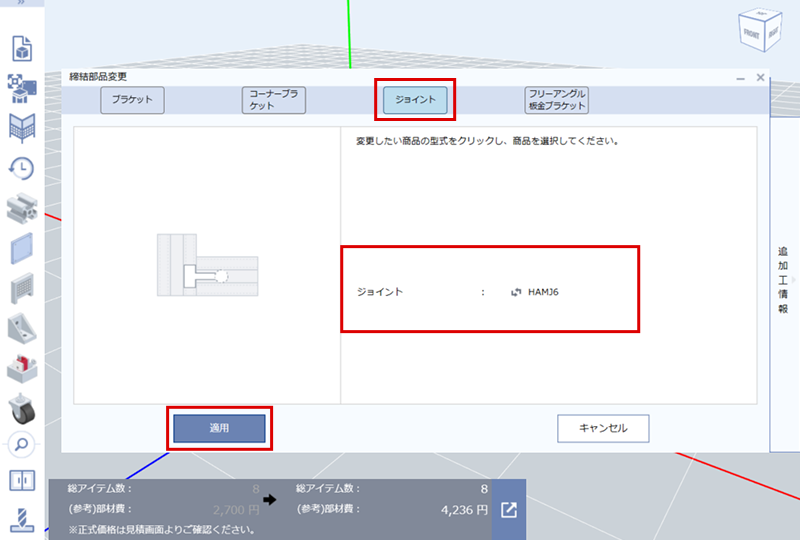Open the external link icon beside price
The width and height of the screenshot is (800, 540).
509,510
